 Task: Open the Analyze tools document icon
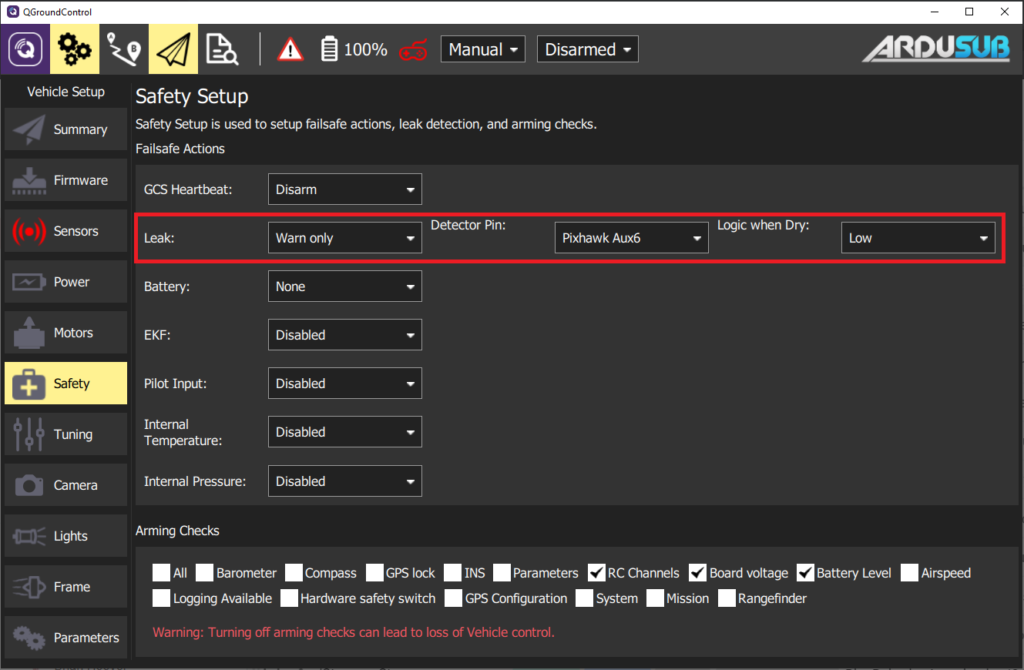coord(222,48)
